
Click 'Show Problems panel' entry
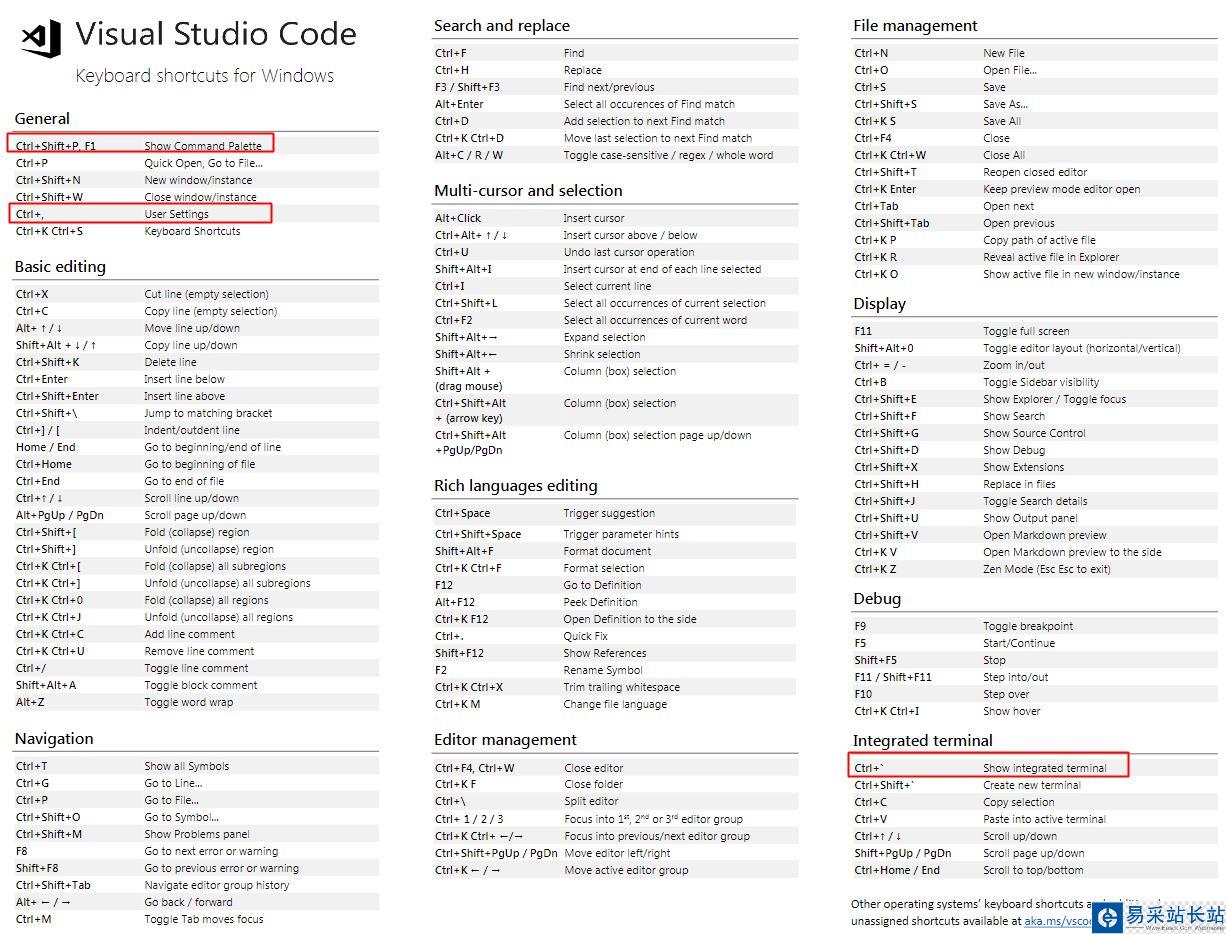197,834
